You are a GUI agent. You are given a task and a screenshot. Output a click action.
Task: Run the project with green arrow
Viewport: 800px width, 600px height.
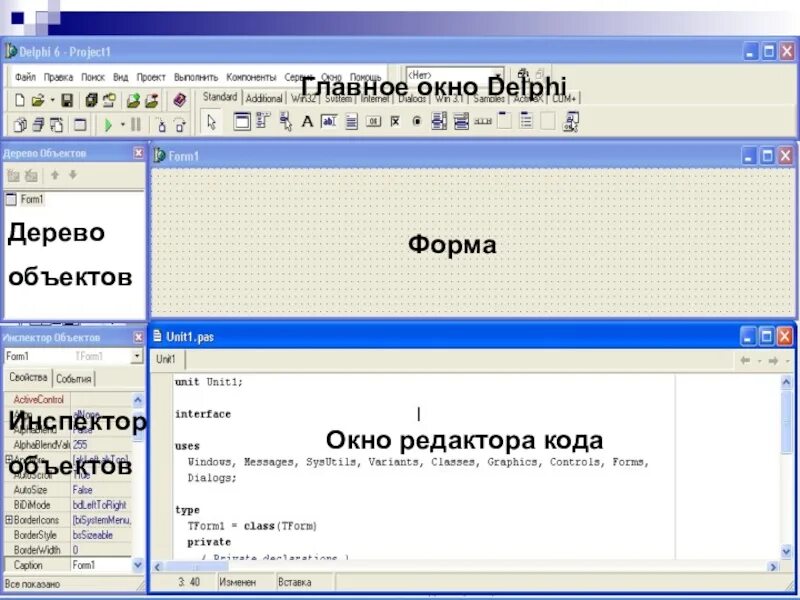(x=108, y=124)
